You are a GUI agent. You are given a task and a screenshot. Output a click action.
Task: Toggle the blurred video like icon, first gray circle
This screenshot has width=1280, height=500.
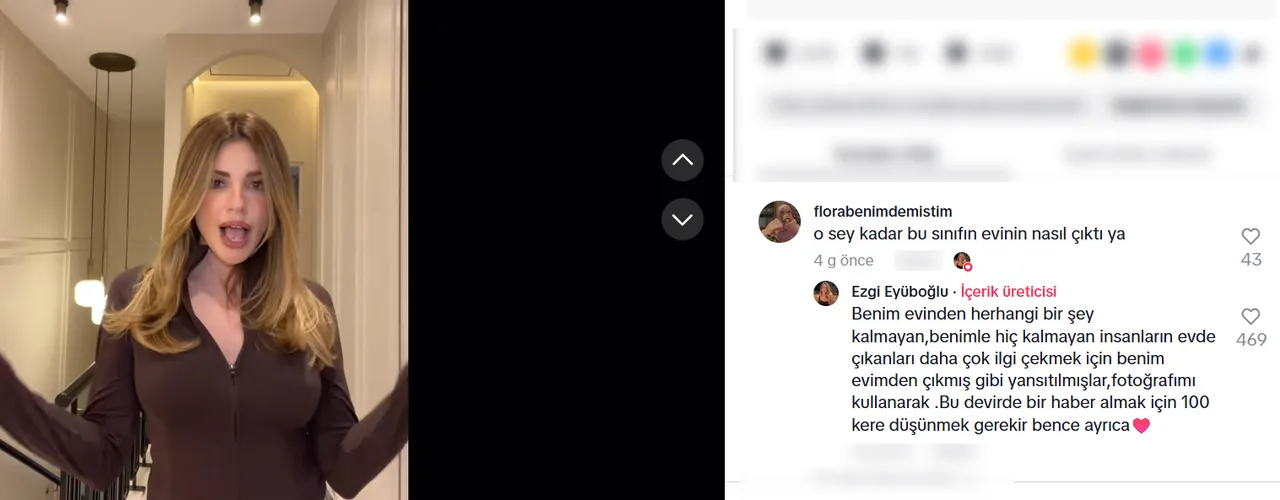[776, 53]
